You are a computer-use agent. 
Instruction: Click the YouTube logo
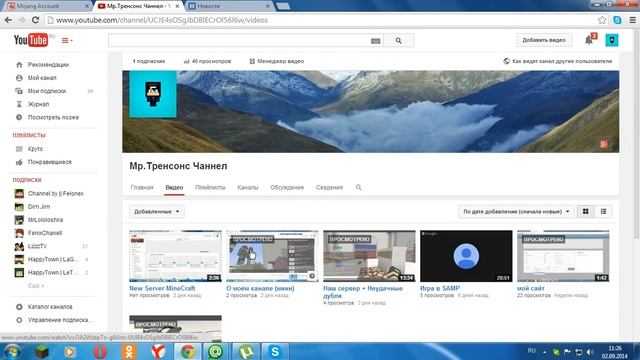pyautogui.click(x=31, y=40)
